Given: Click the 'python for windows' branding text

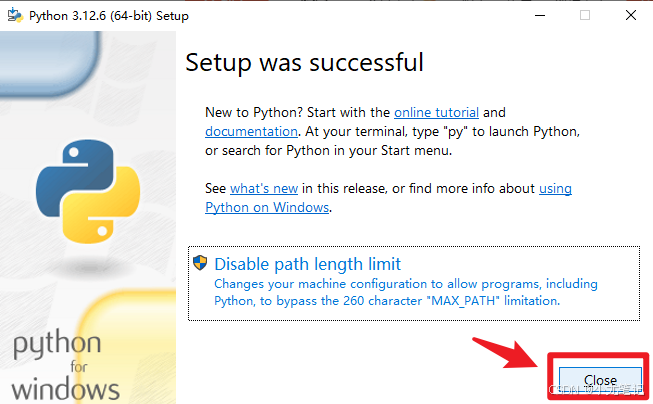Looking at the screenshot, I should [66, 365].
